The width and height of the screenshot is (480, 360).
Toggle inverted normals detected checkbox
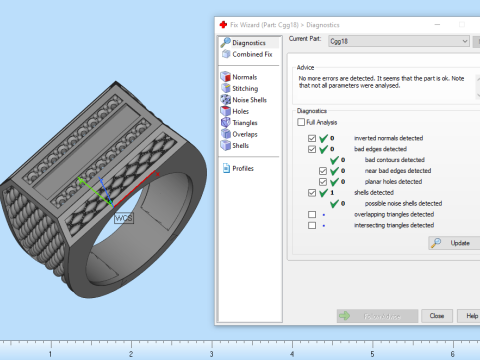(312, 138)
